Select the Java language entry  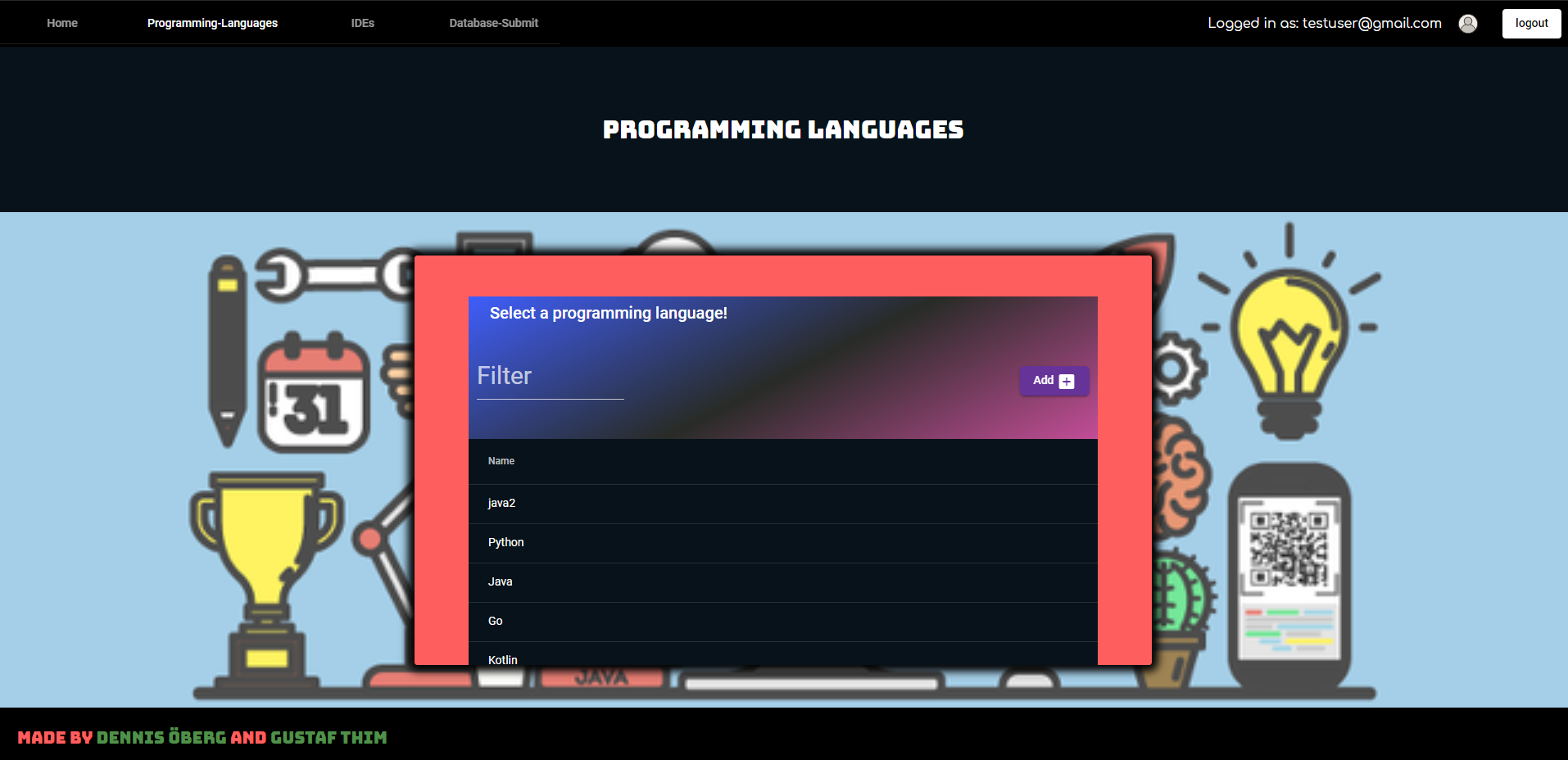click(x=500, y=581)
